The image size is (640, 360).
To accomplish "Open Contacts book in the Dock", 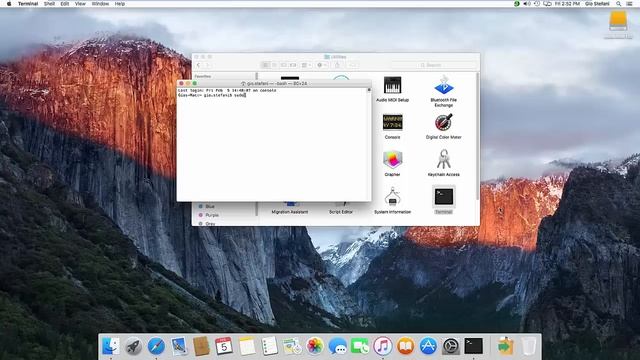I will click(x=201, y=346).
